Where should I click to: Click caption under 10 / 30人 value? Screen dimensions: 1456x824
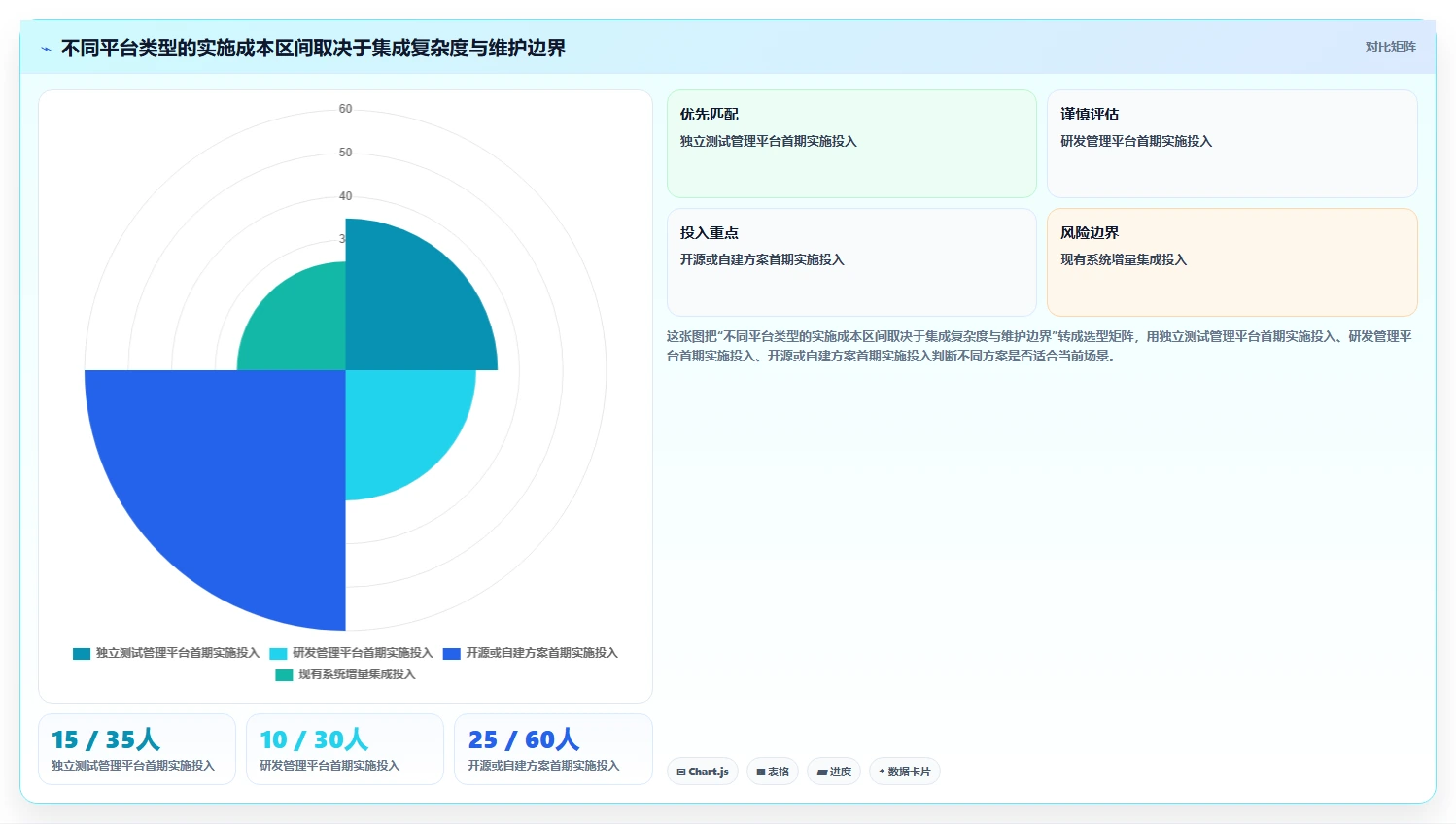point(329,766)
